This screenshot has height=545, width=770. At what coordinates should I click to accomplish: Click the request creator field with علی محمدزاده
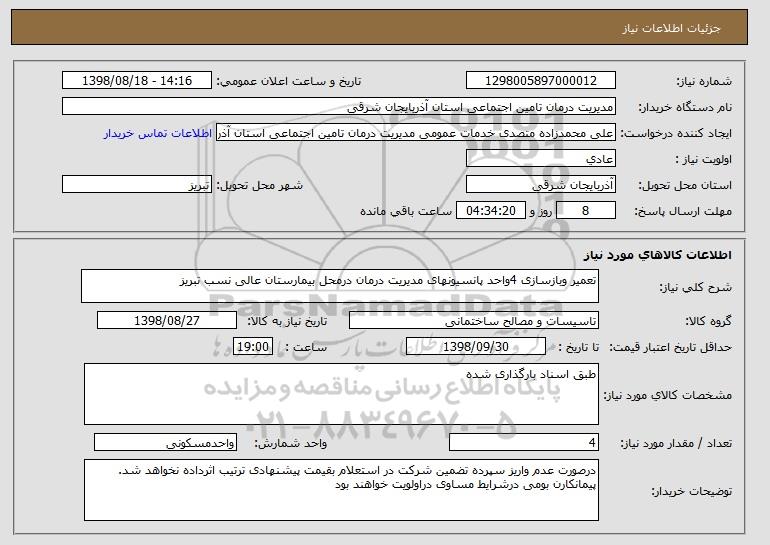(416, 133)
